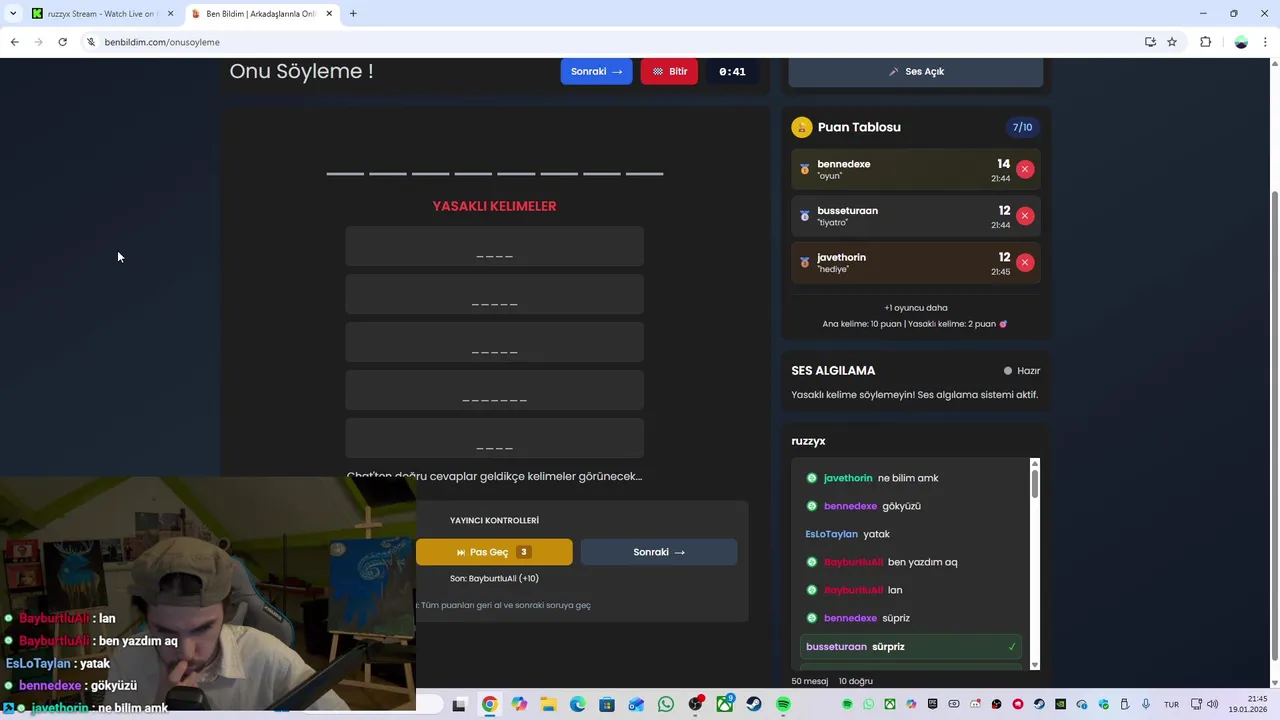The height and width of the screenshot is (720, 1280).
Task: Open Chrome from the taskbar
Action: tap(489, 705)
